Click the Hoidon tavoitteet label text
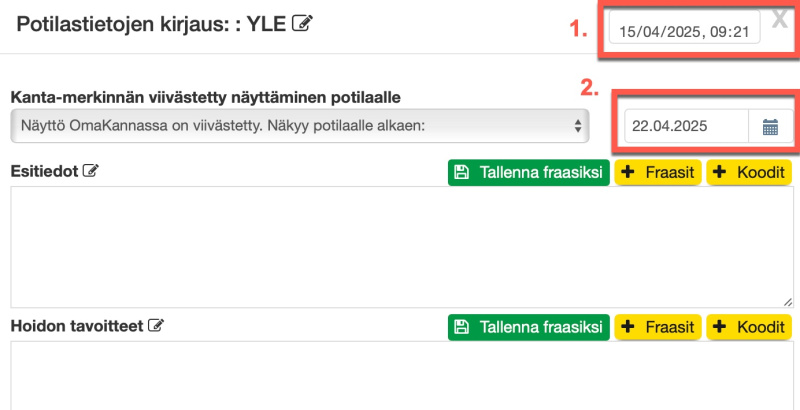Screen dimensions: 800x410 tap(76, 326)
